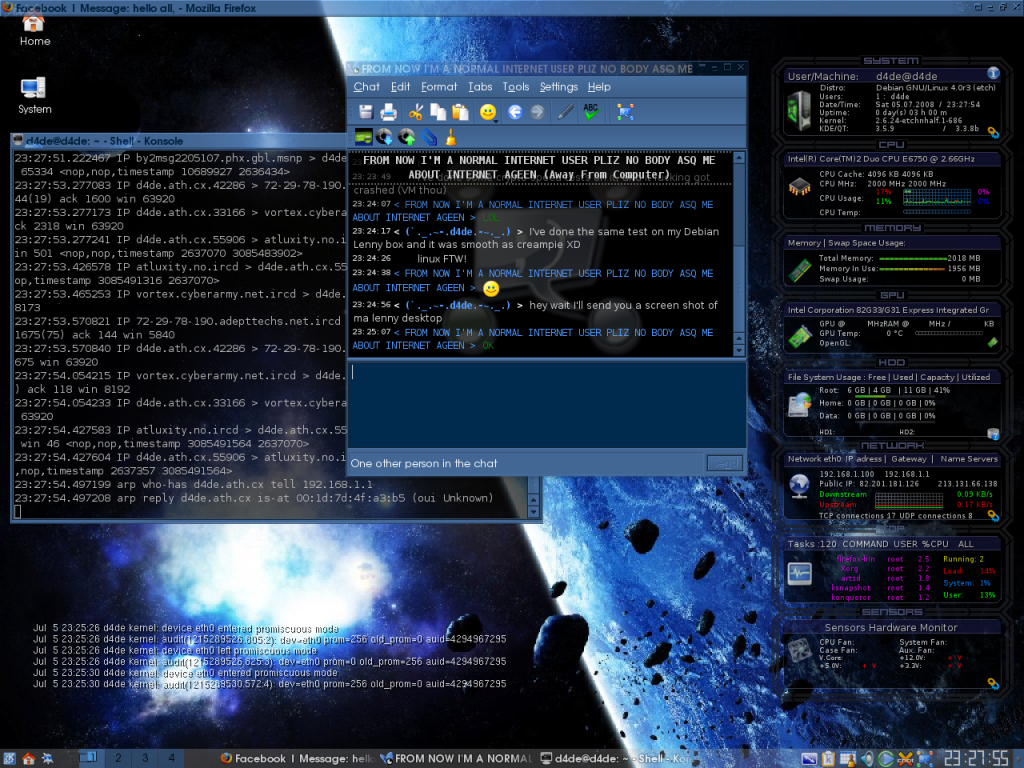Image resolution: width=1024 pixels, height=768 pixels.
Task: Open the emoticon picker dropdown arrow beside the smiley
Action: coord(497,120)
